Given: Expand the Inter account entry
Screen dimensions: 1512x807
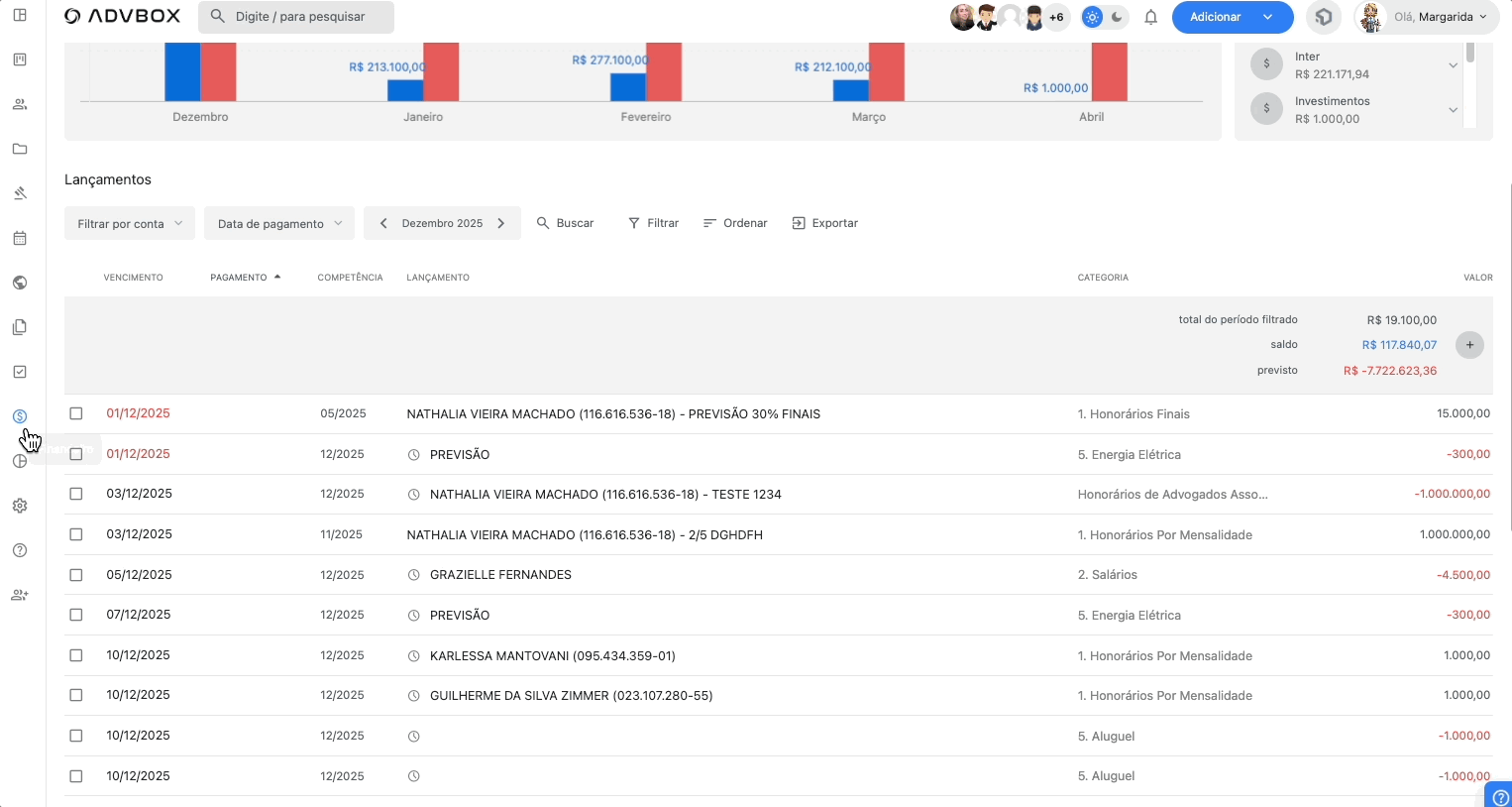Looking at the screenshot, I should [1453, 65].
